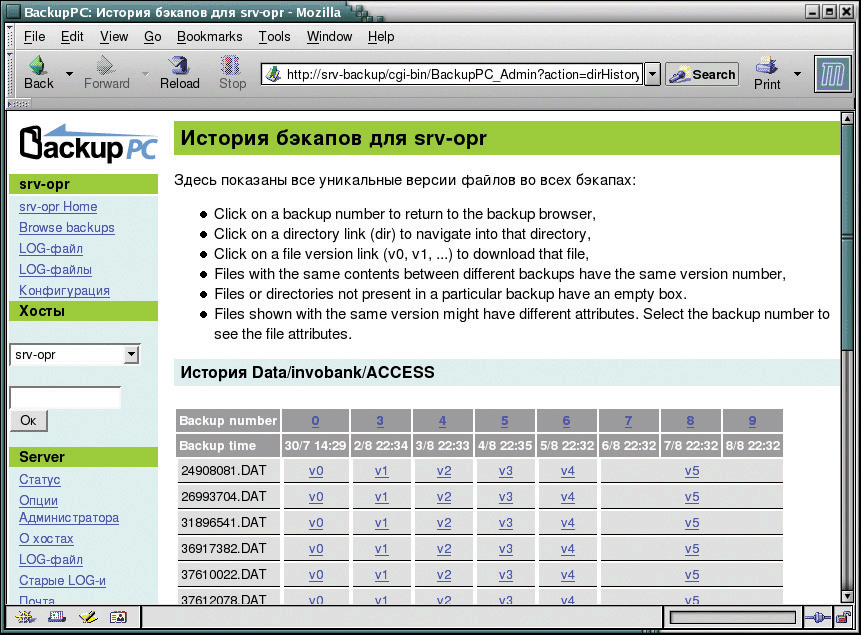Image resolution: width=861 pixels, height=635 pixels.
Task: Expand the Back button history dropdown arrow
Action: tap(69, 74)
